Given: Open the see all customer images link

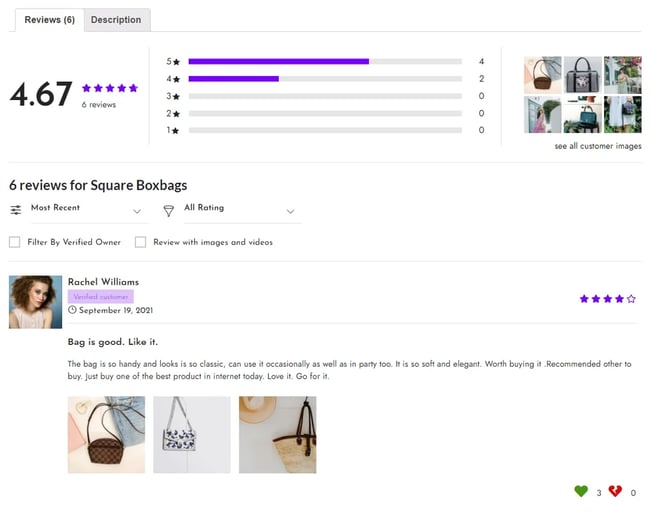Looking at the screenshot, I should pos(598,146).
